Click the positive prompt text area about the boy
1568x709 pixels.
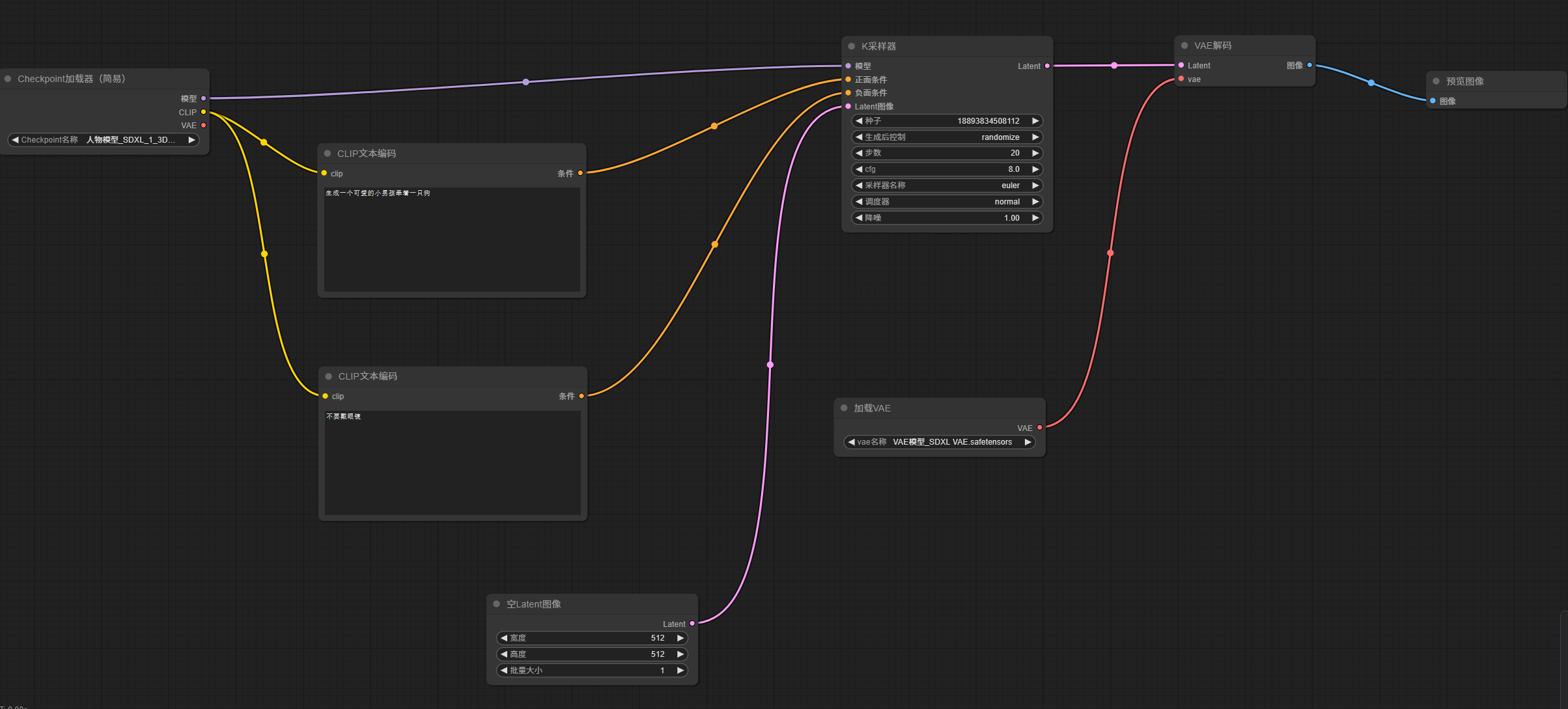452,240
